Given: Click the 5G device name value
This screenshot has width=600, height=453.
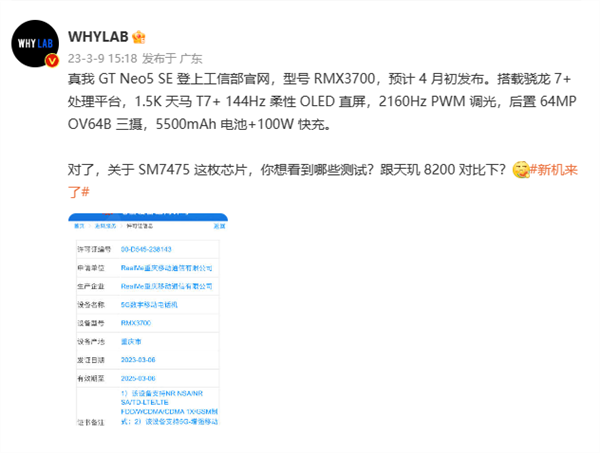Looking at the screenshot, I should [x=149, y=305].
